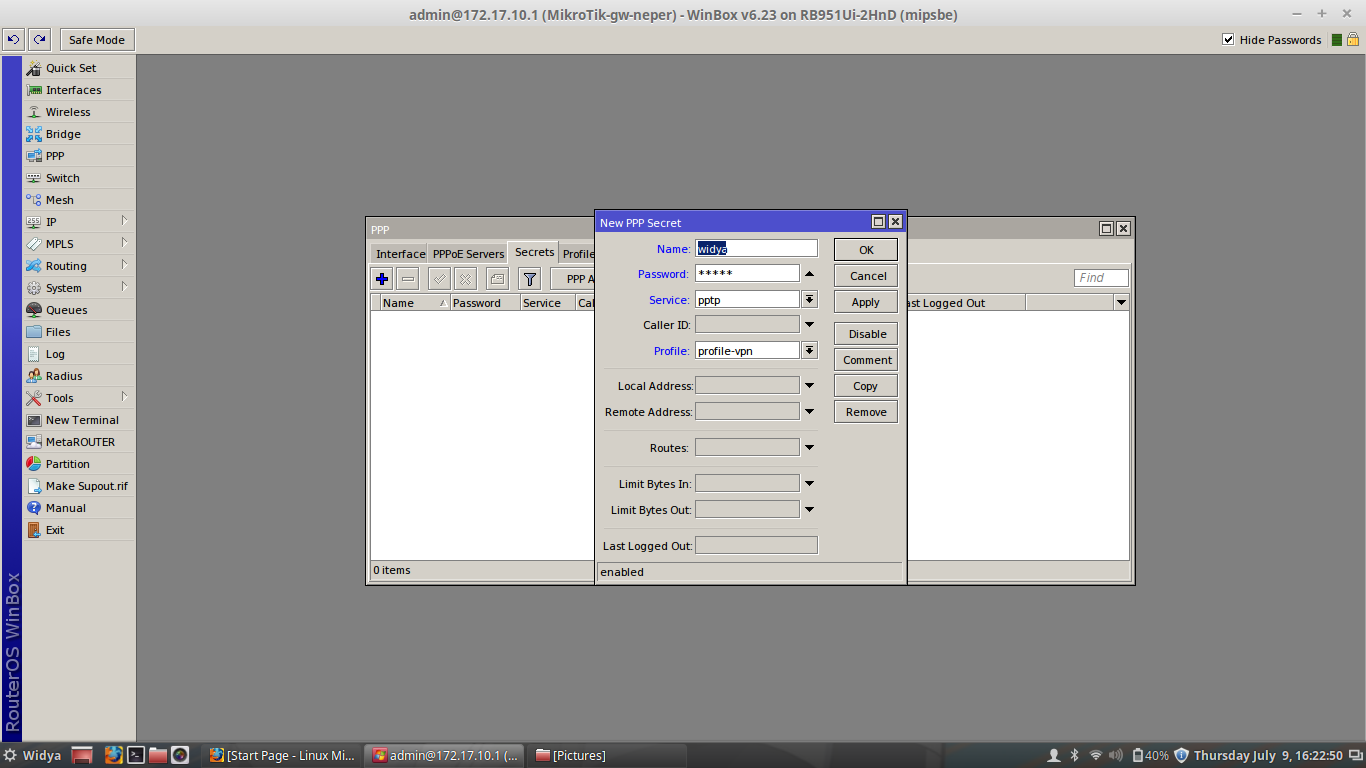This screenshot has width=1366, height=768.
Task: Expand the Local Address field
Action: [x=810, y=386]
